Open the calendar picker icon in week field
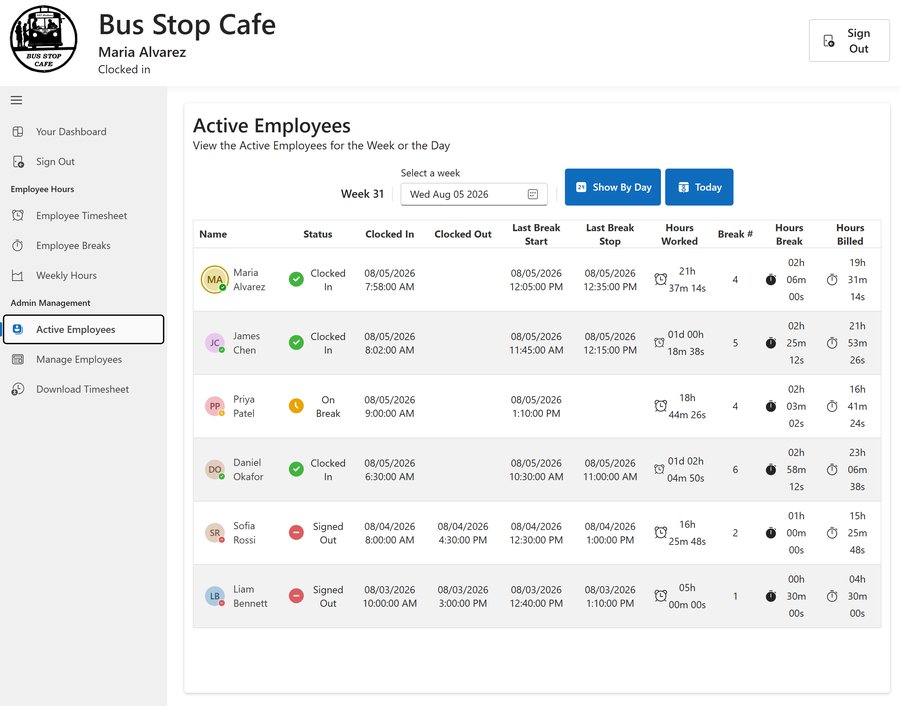This screenshot has width=900, height=706. tap(533, 194)
